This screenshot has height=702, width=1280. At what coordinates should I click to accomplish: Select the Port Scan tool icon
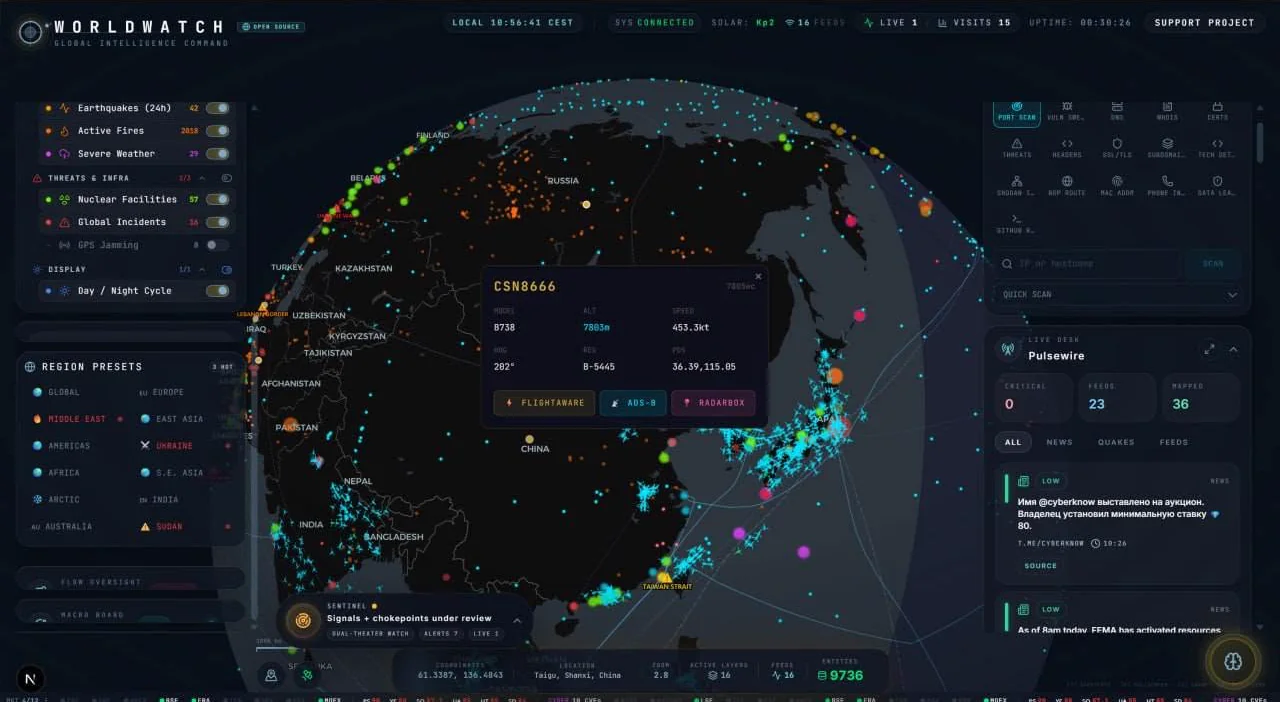tap(1016, 111)
